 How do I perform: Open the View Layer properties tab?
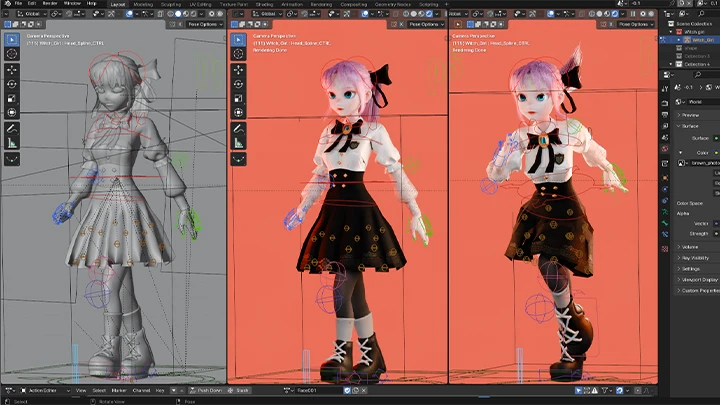pyautogui.click(x=665, y=126)
